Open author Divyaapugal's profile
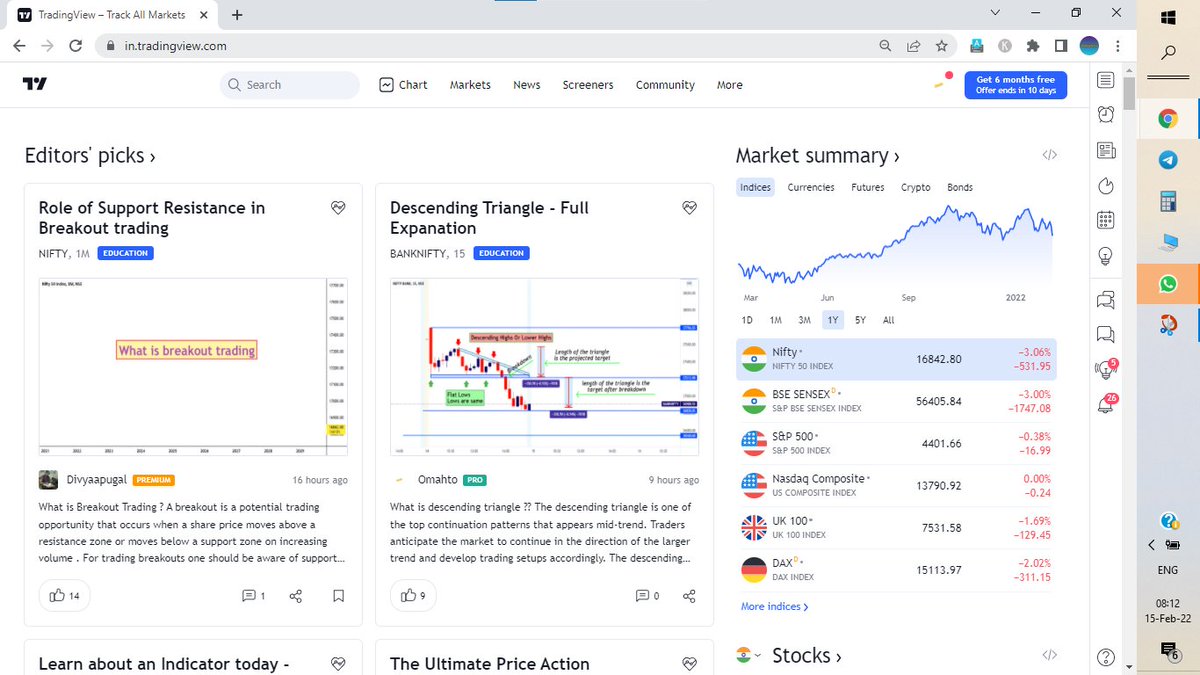1200x675 pixels. pos(94,480)
